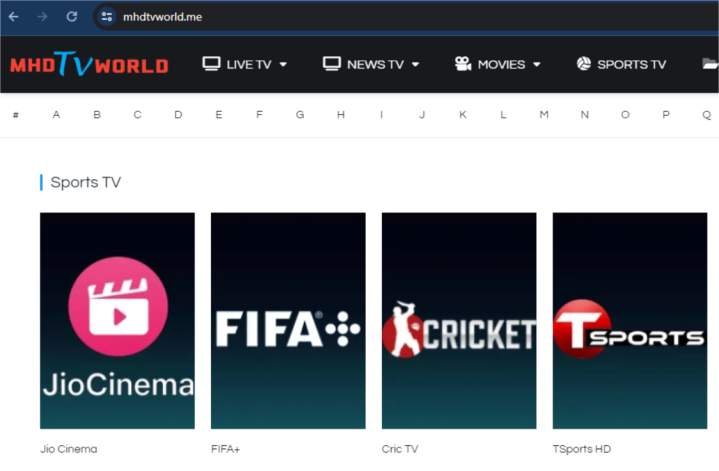Filter channels by letter G
This screenshot has width=719, height=471.
click(x=300, y=115)
